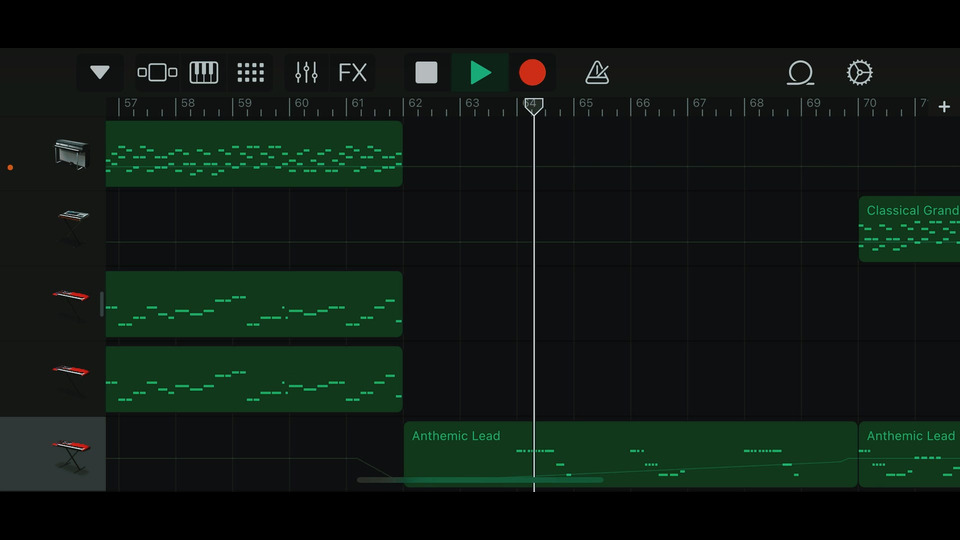
Task: Open song Settings gear
Action: (x=860, y=72)
